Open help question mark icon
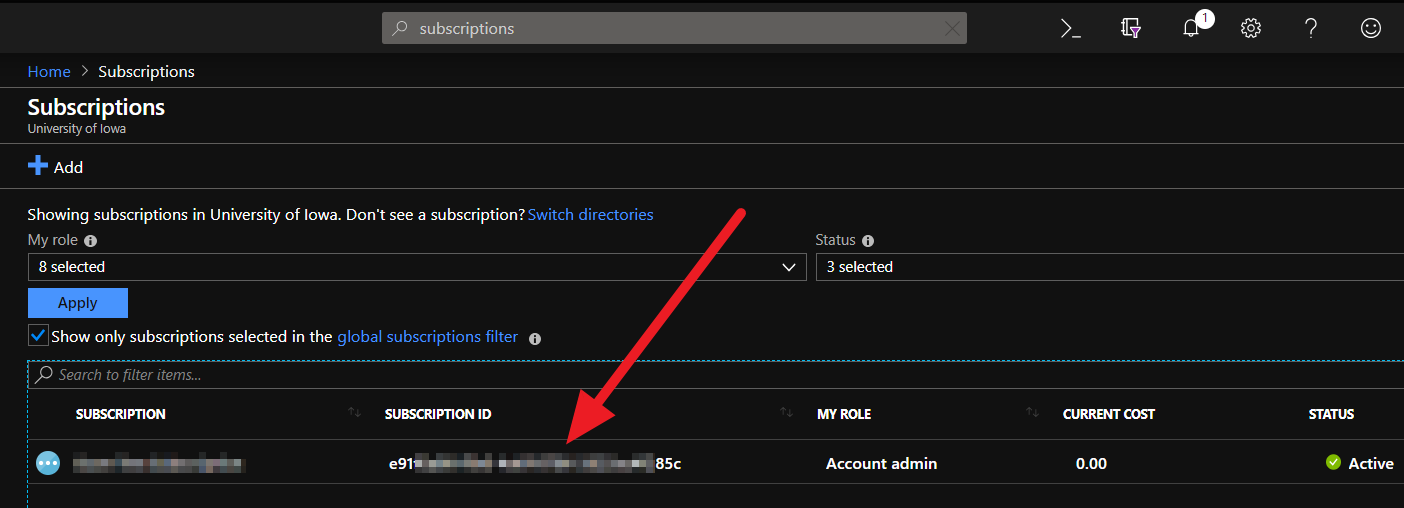This screenshot has width=1404, height=508. 1311,28
